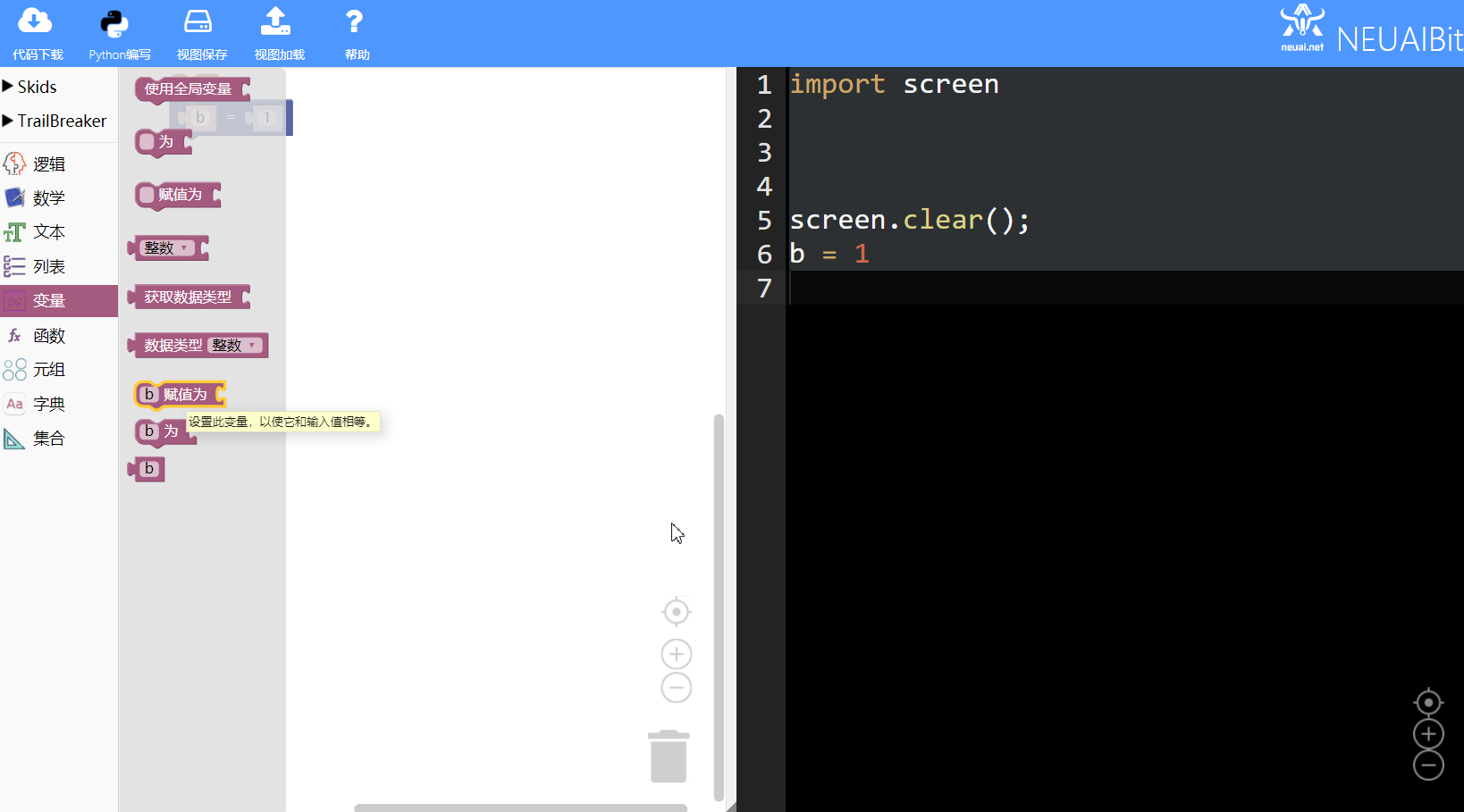Recenter the code panel view

(1428, 703)
